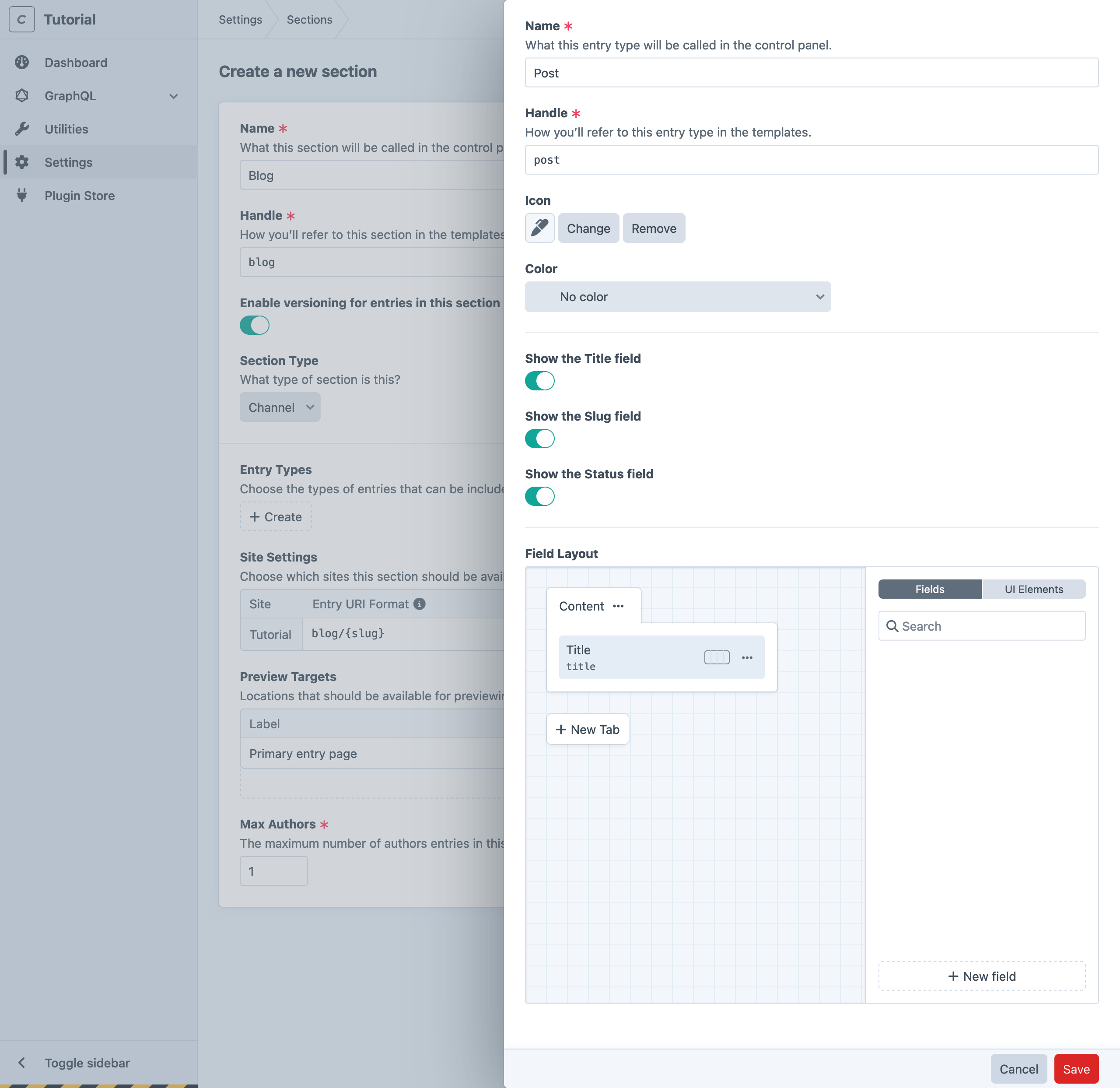
Task: Click the Remove icon button for entry icon
Action: click(654, 228)
